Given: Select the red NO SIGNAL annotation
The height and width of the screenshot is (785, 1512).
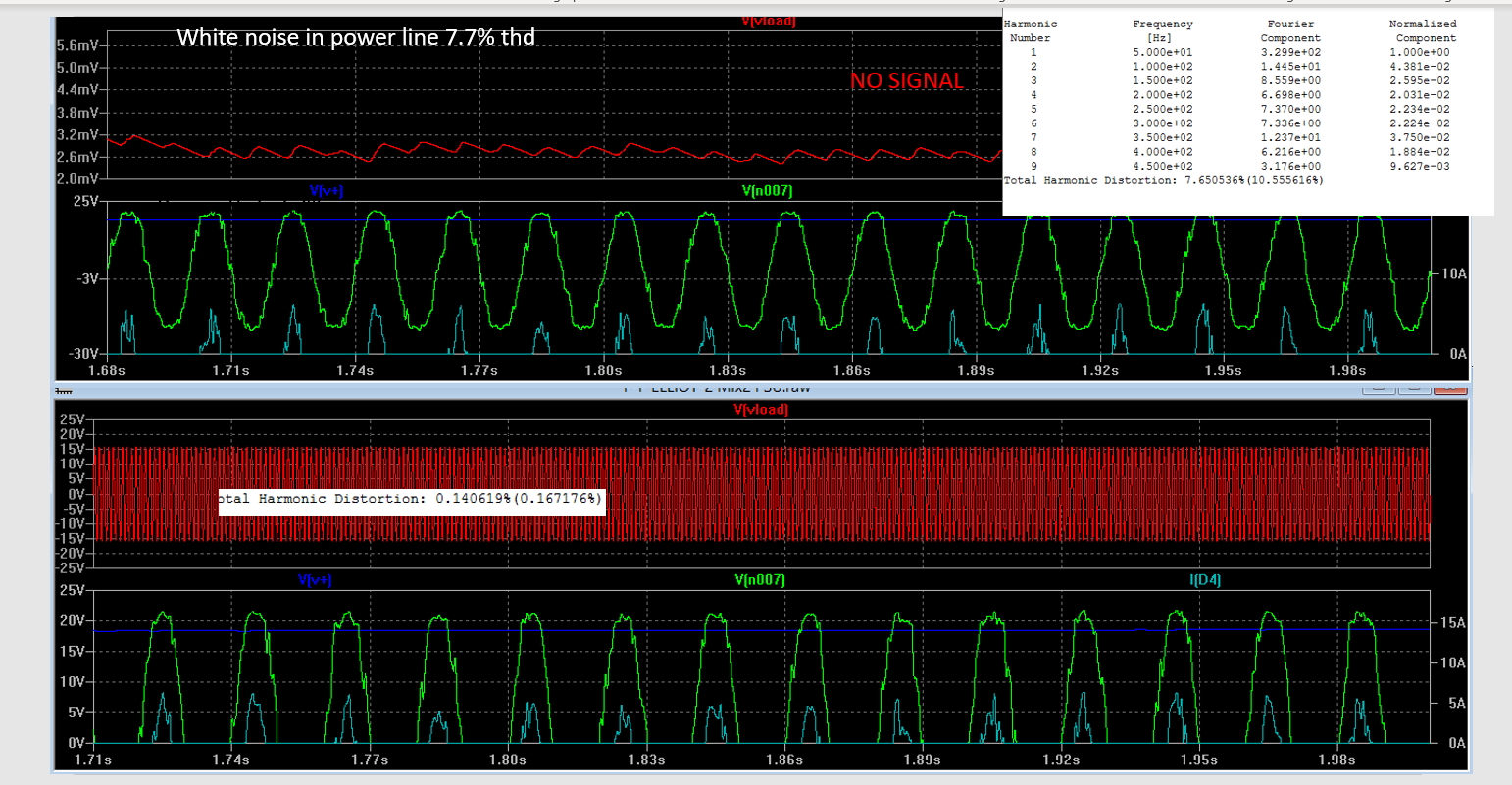Looking at the screenshot, I should [x=907, y=80].
